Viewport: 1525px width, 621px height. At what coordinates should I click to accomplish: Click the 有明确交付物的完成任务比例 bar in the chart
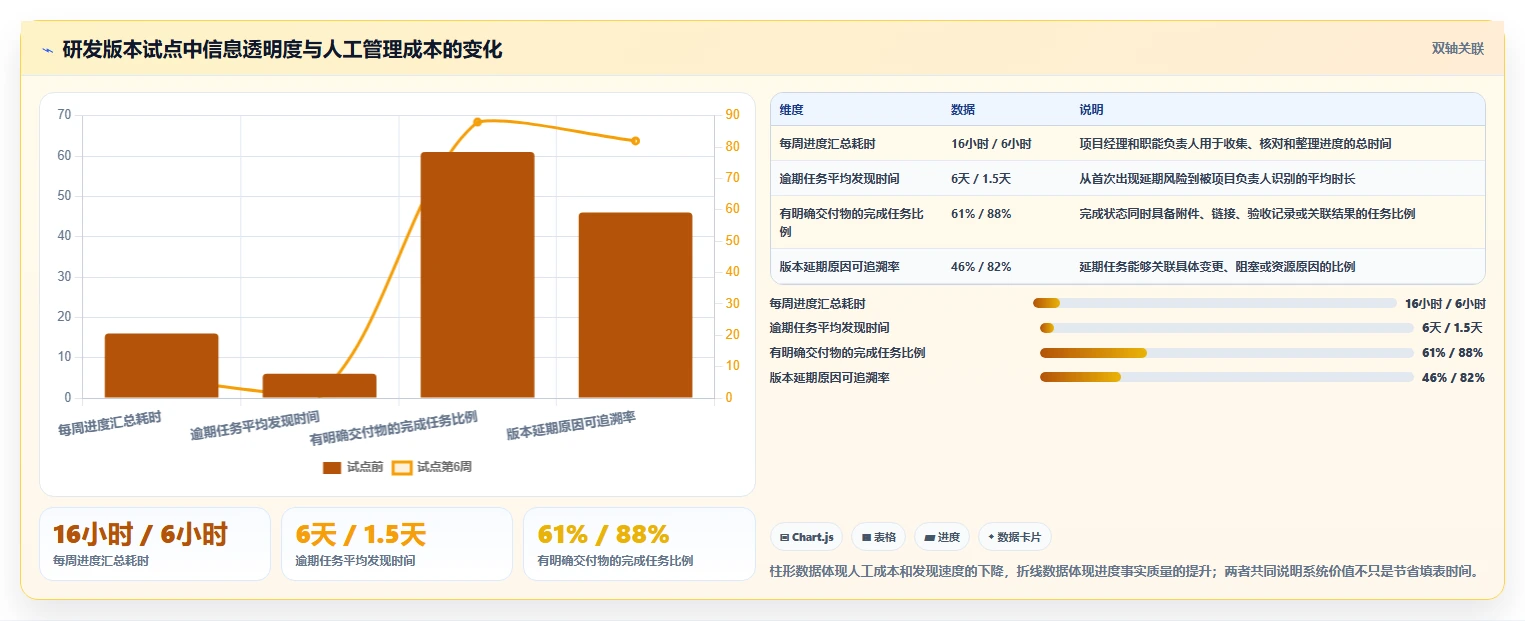tap(477, 275)
